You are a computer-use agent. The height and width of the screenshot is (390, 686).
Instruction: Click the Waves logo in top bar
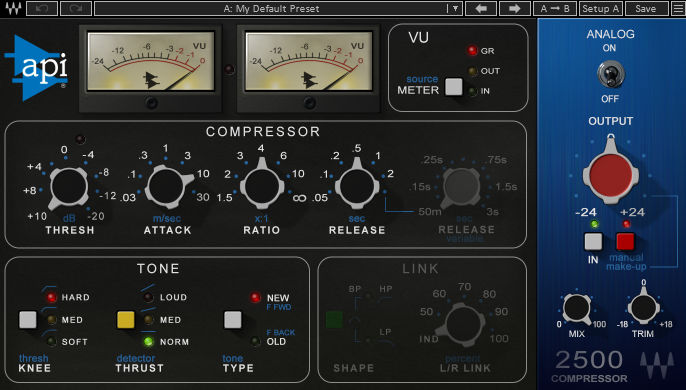13,8
